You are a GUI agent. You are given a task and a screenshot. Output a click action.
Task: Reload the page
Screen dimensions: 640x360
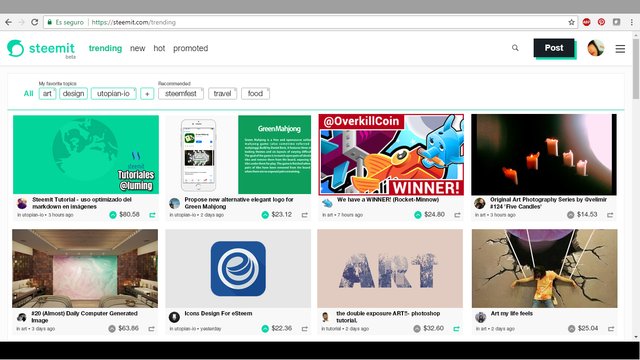coord(35,22)
